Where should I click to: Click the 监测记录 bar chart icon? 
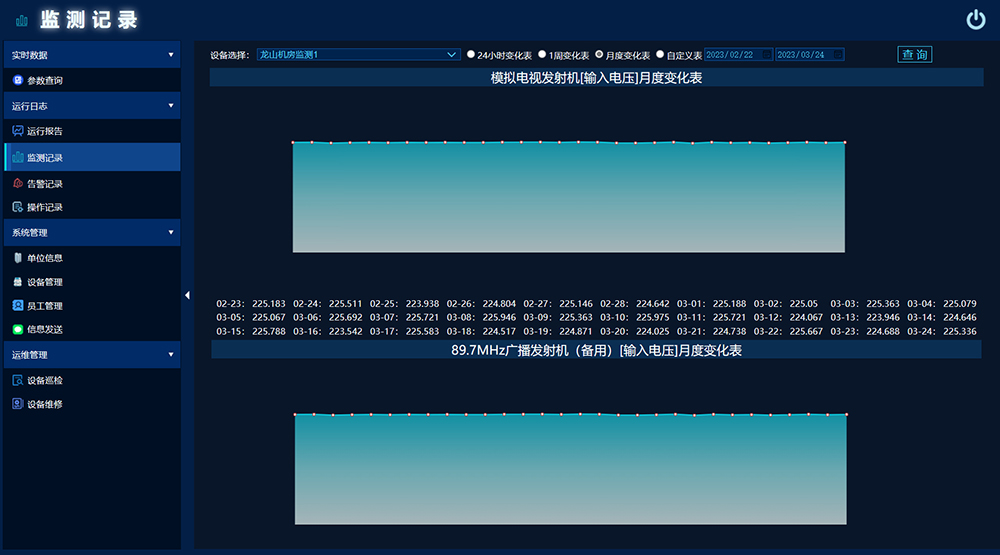point(18,158)
